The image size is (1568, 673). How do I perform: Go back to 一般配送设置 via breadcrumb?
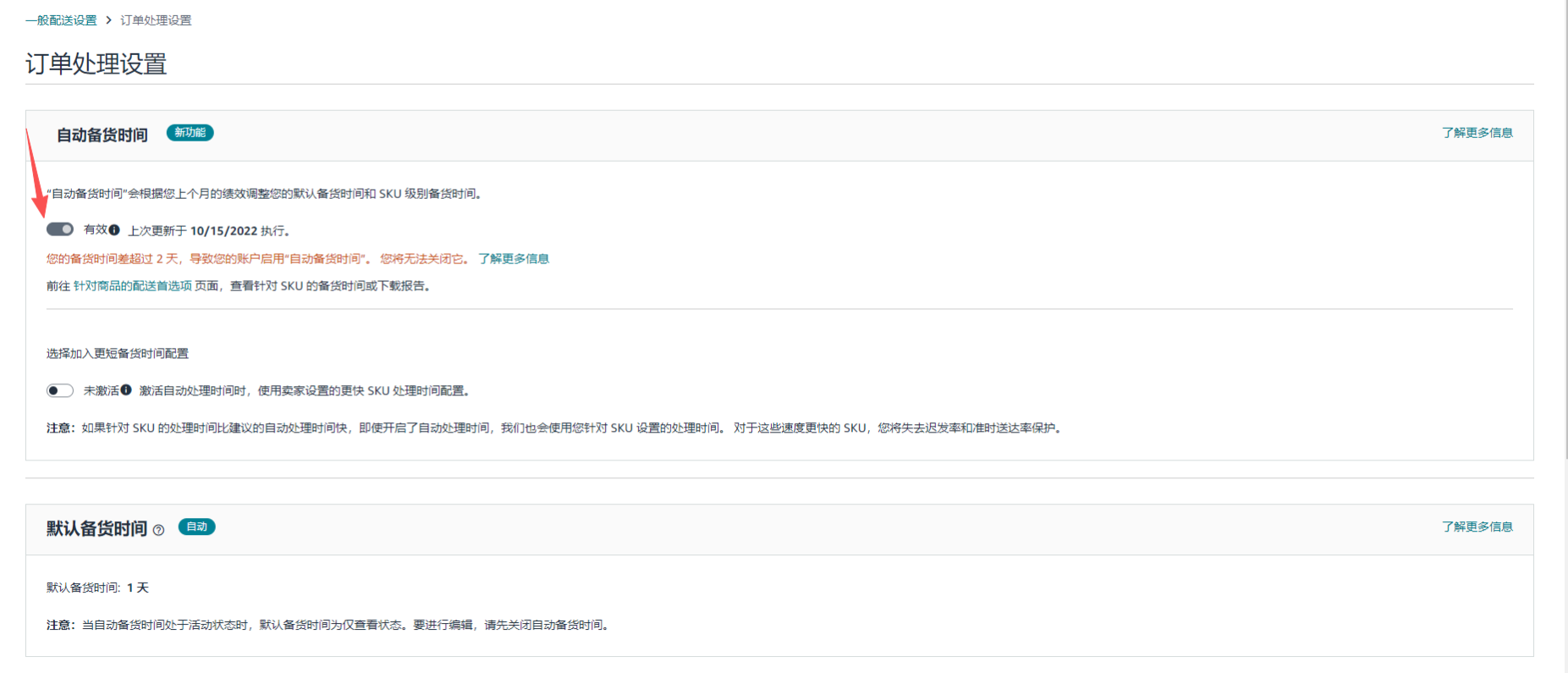[61, 20]
